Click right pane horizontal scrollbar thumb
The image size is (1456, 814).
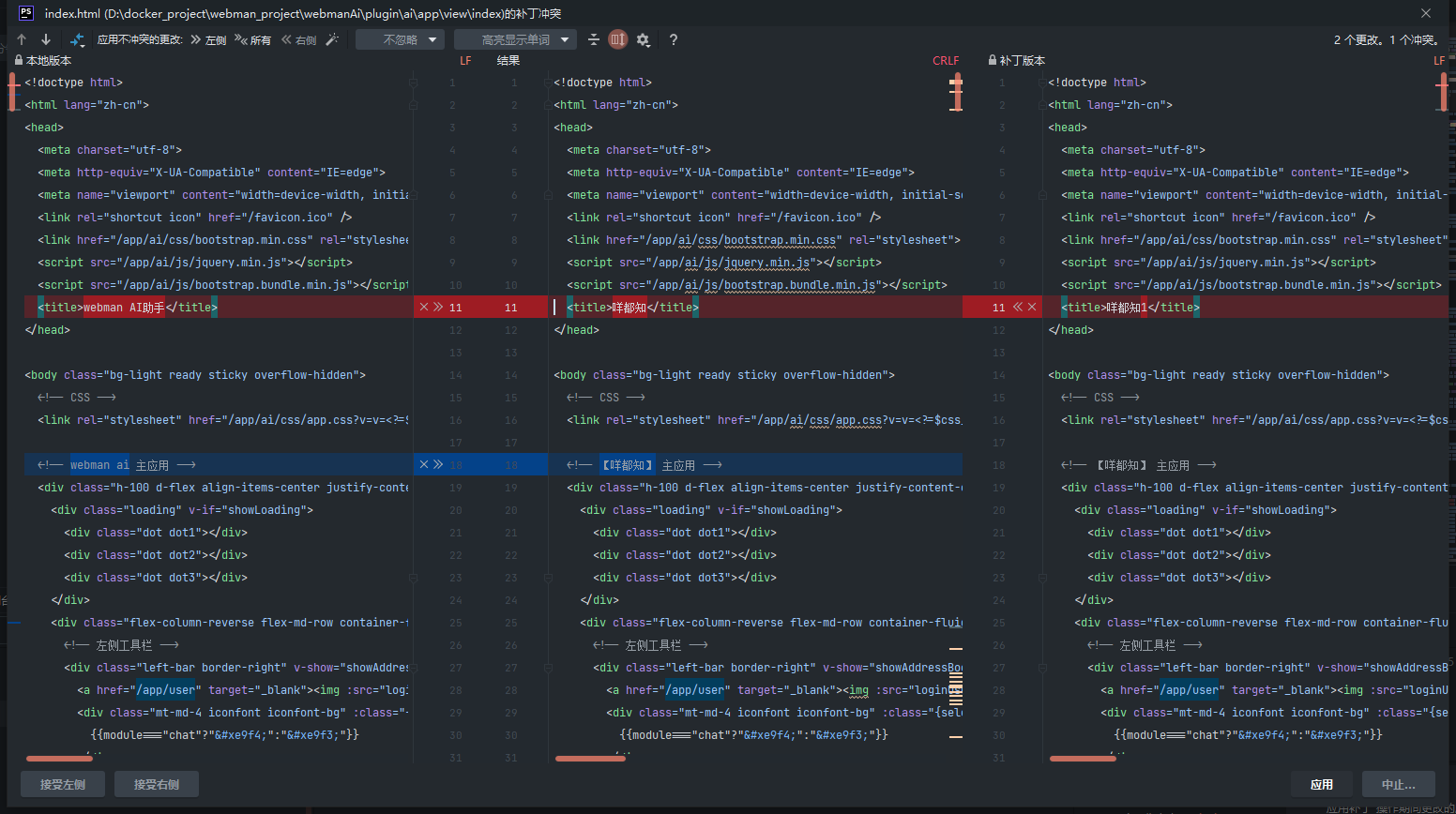click(1083, 758)
